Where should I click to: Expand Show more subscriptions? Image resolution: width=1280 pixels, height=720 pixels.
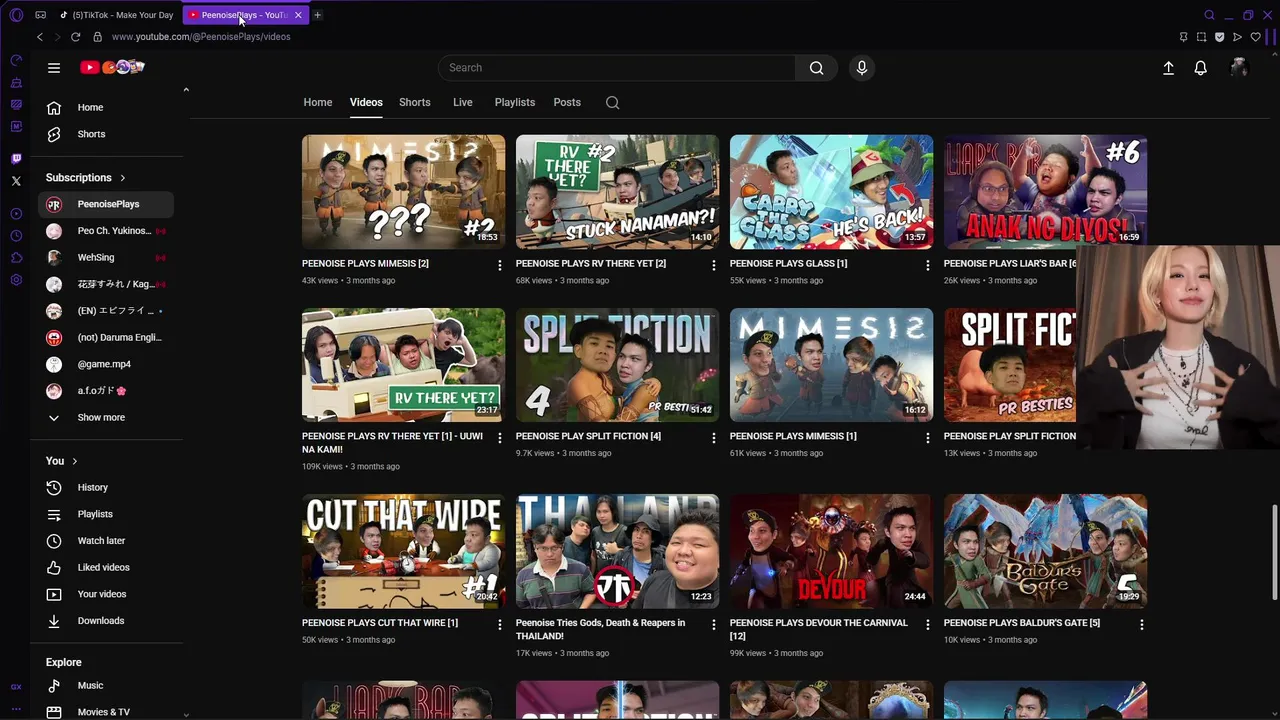click(100, 417)
